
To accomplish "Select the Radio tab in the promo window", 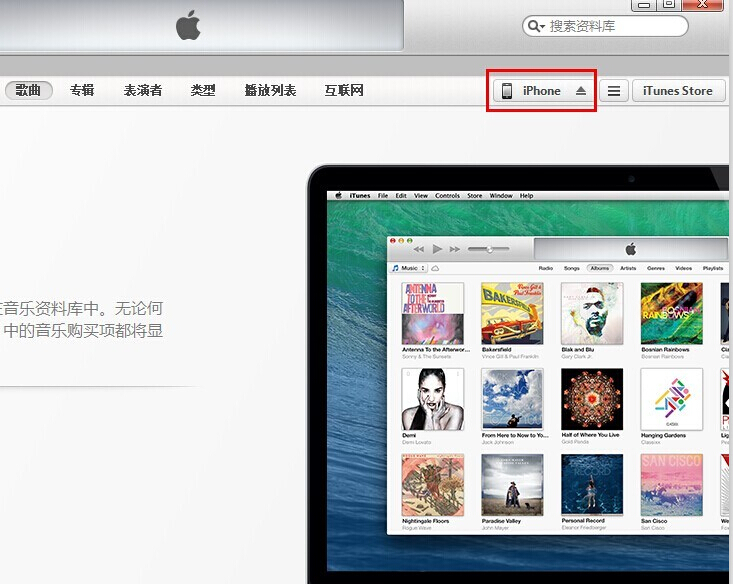I will [546, 268].
